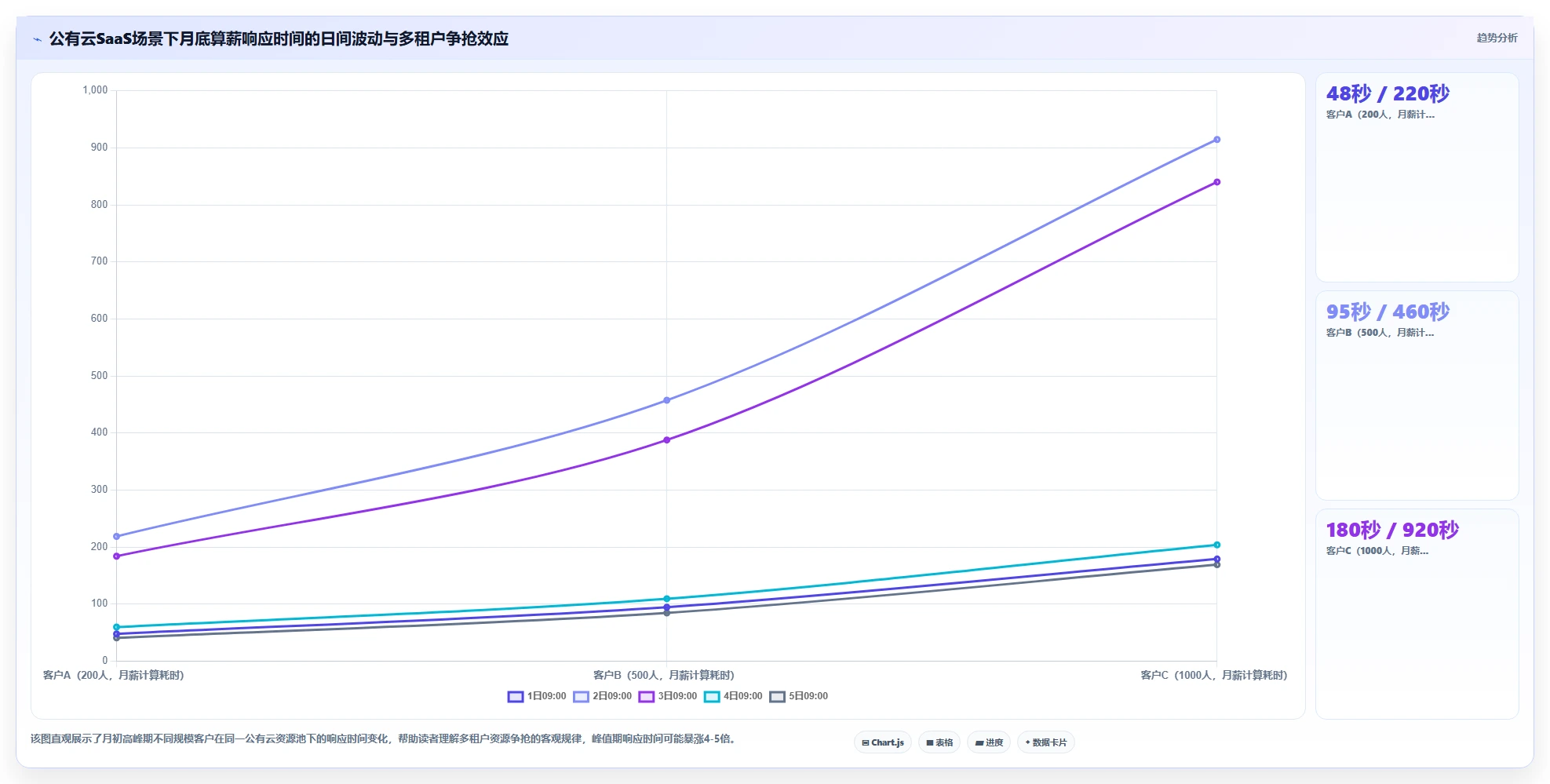Click the 客户B x-axis label
Viewport: 1550px width, 784px height.
pyautogui.click(x=664, y=675)
